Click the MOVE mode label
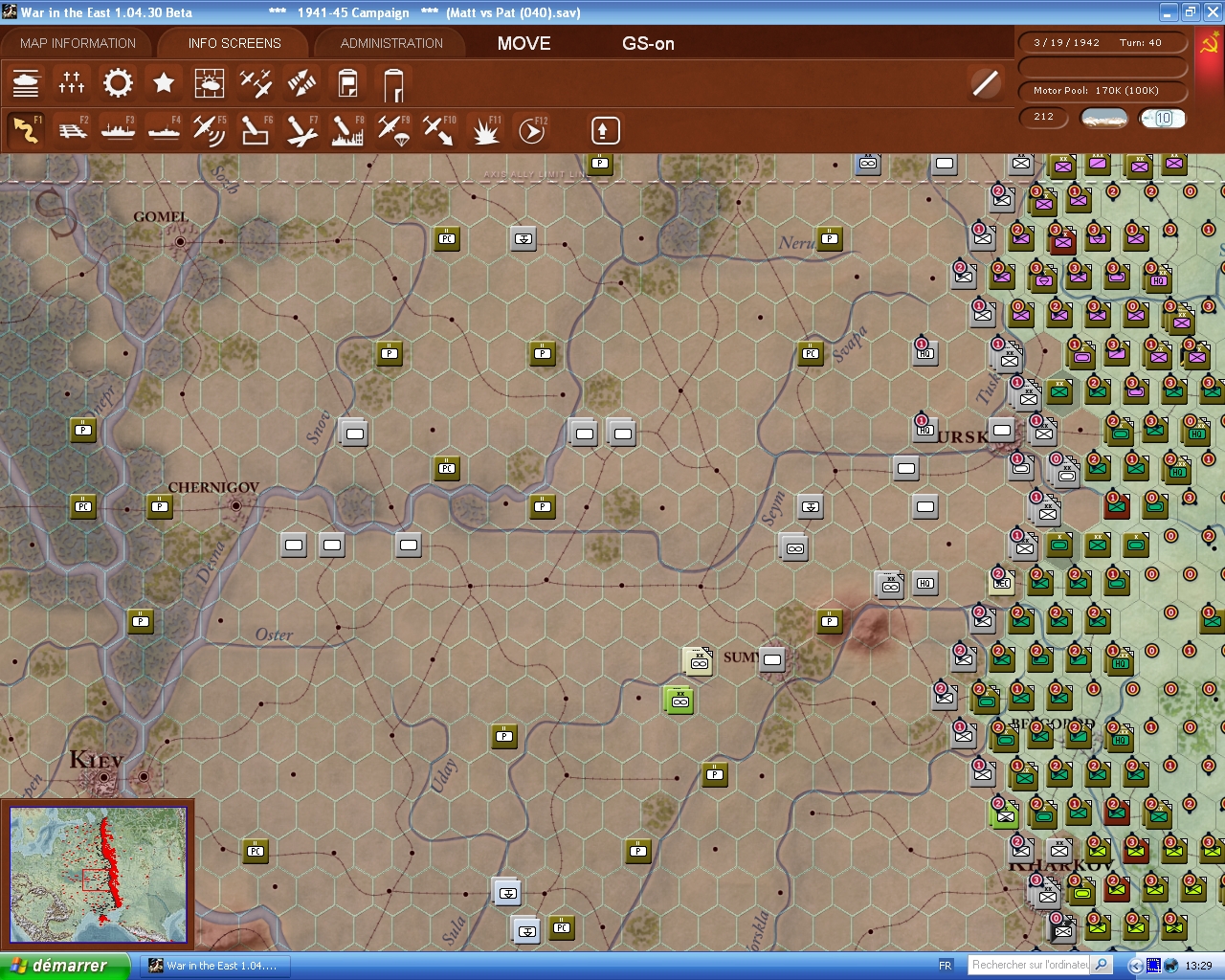 tap(524, 43)
